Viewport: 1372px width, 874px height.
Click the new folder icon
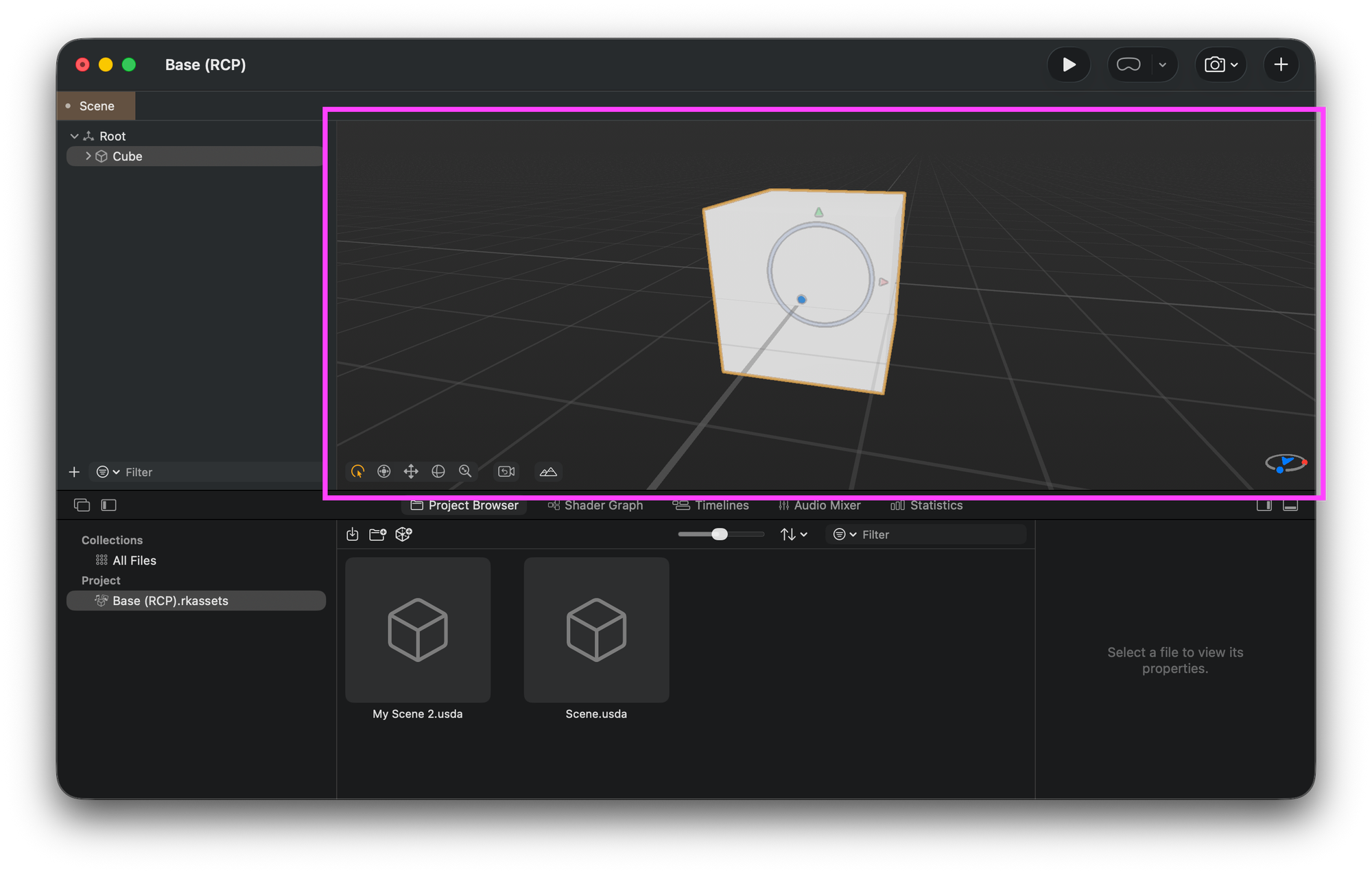pyautogui.click(x=377, y=534)
